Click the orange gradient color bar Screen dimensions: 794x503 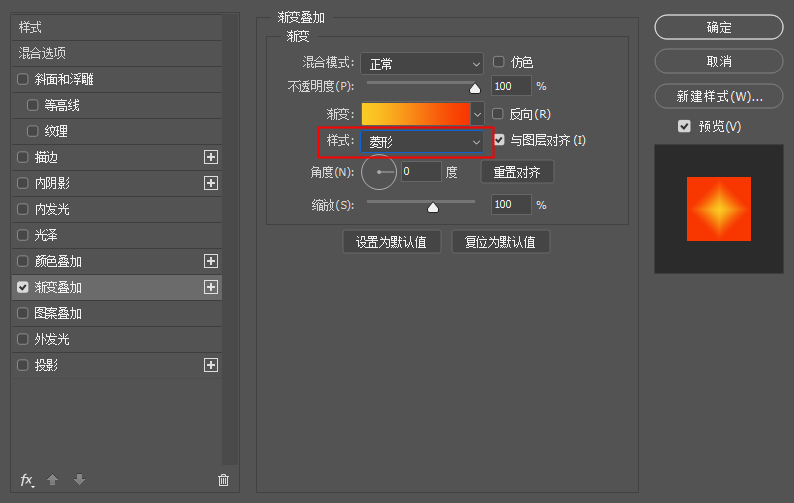pyautogui.click(x=416, y=114)
